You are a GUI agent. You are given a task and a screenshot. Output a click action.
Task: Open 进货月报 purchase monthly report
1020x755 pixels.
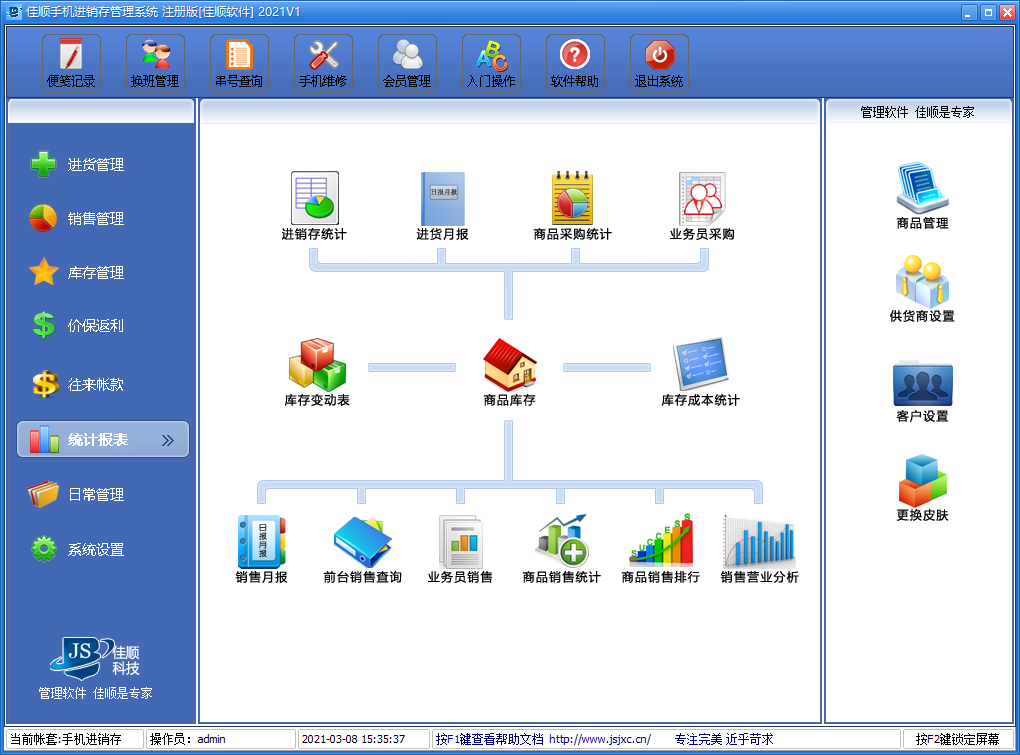click(x=442, y=206)
